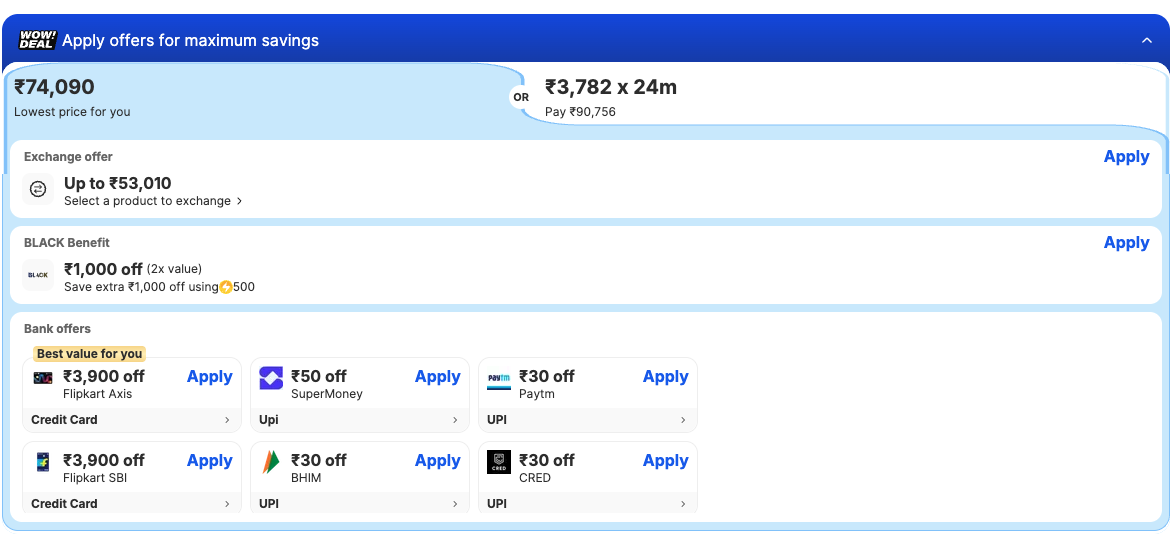Viewport: 1171px width, 536px height.
Task: Click the exchange arrows icon
Action: click(x=38, y=190)
